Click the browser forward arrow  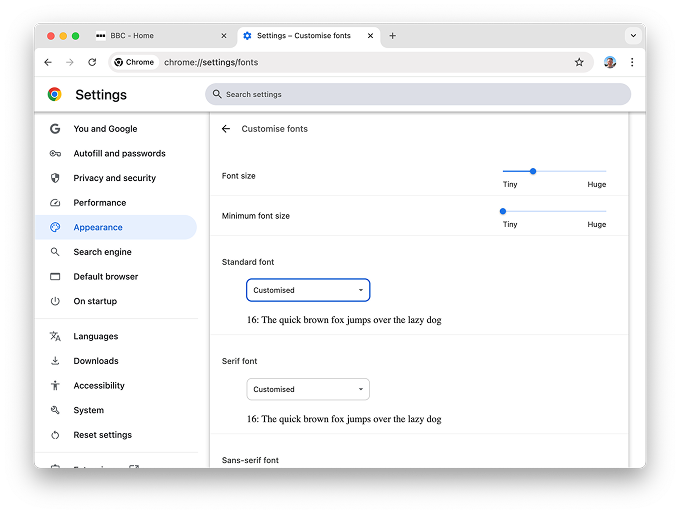[70, 62]
